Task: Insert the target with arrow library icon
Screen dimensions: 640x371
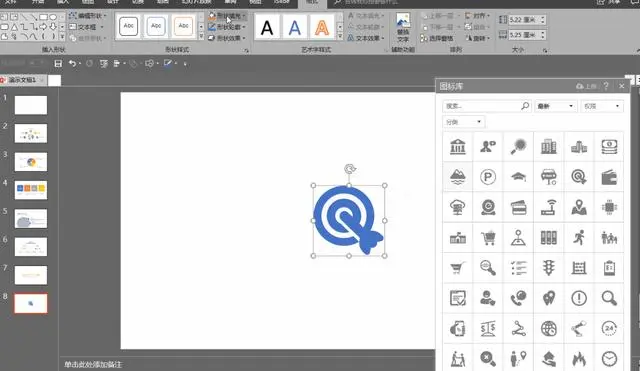Action: 579,177
